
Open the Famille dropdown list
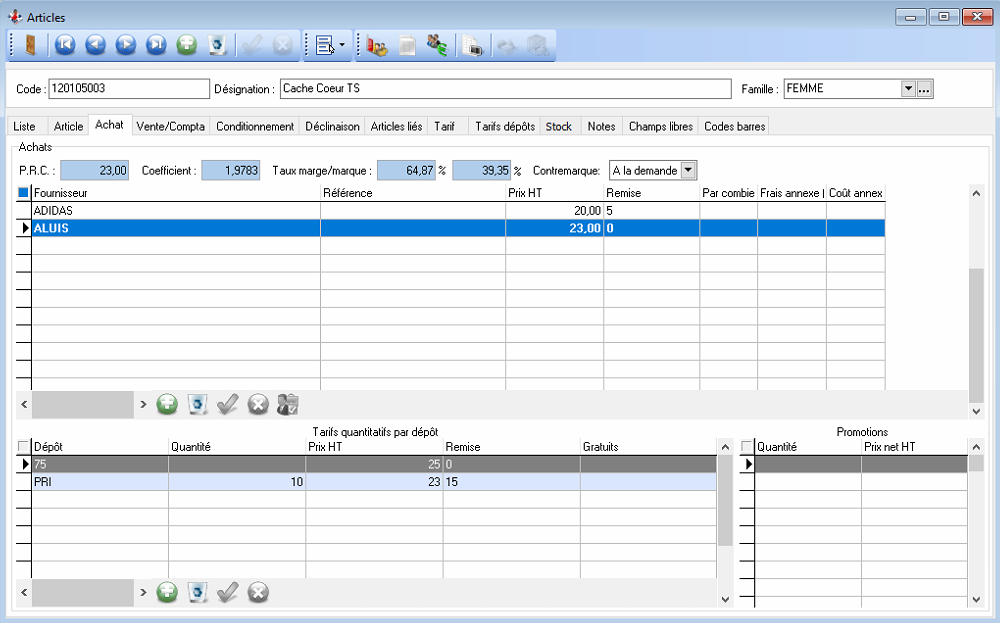(908, 89)
